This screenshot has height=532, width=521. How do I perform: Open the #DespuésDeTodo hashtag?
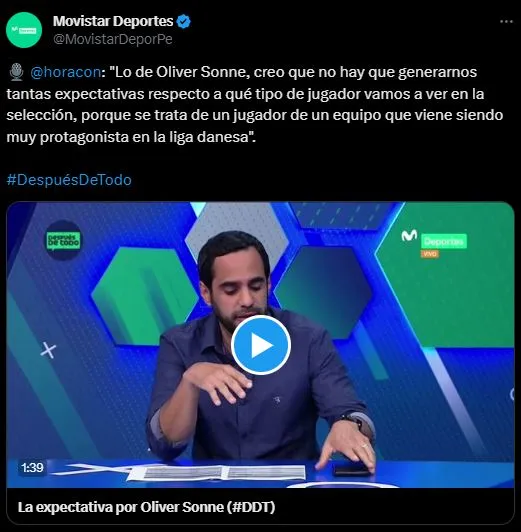[69, 180]
